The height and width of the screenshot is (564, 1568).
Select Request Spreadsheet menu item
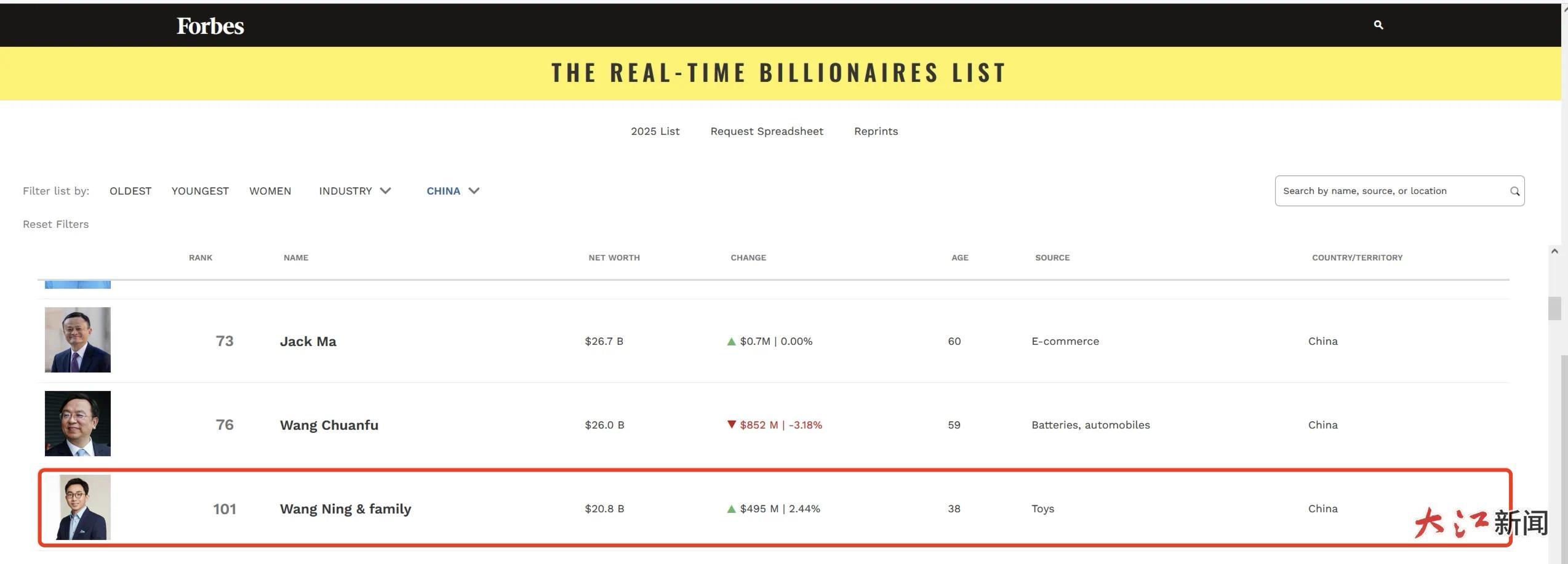pos(767,131)
